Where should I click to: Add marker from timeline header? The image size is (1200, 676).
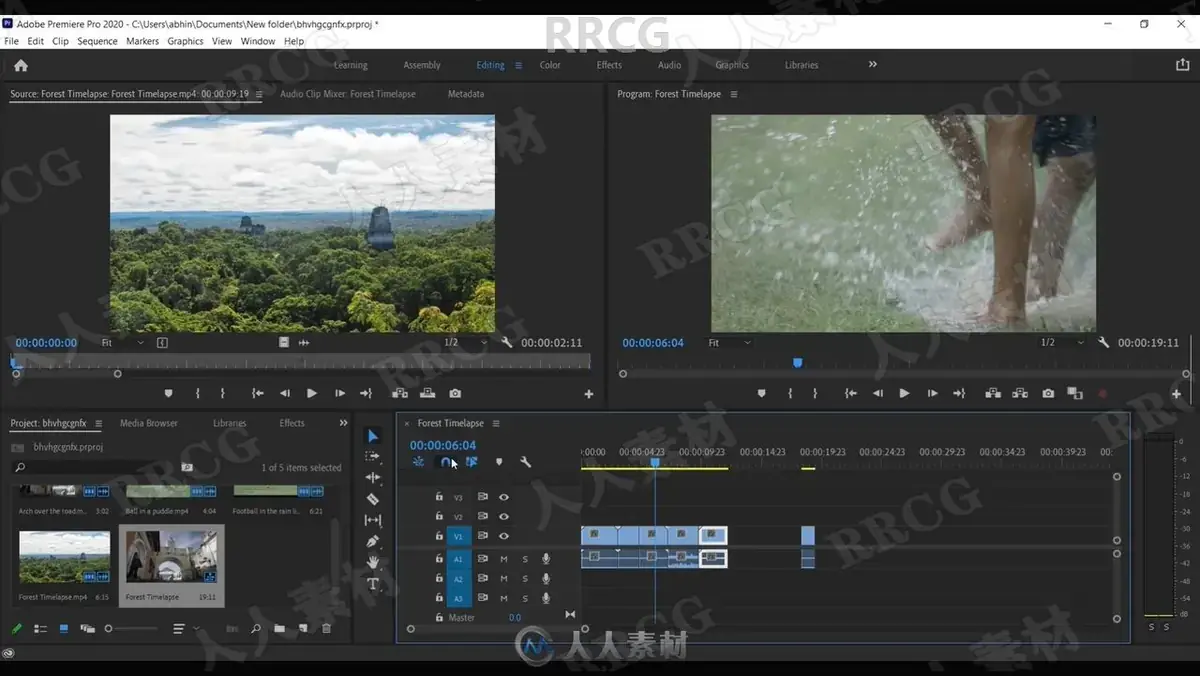[499, 462]
